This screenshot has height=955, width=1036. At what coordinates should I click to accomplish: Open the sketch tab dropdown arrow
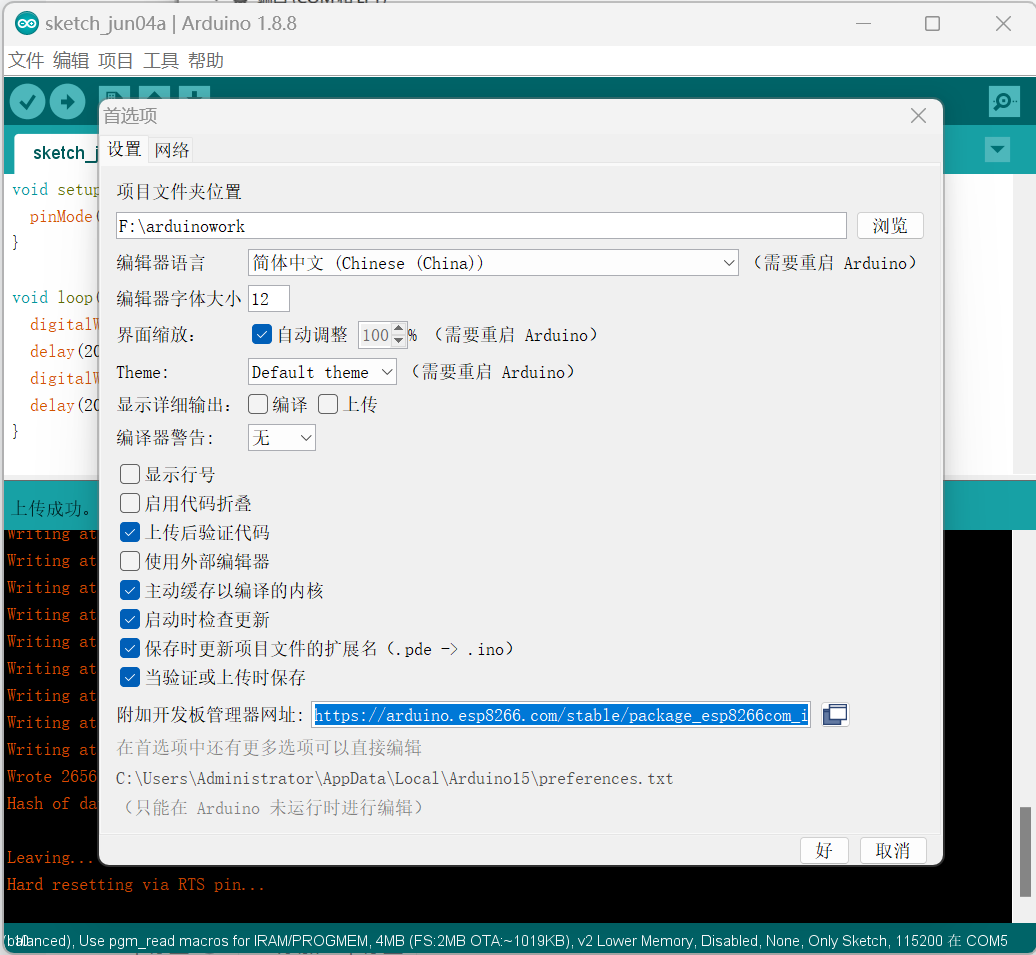coord(997,149)
